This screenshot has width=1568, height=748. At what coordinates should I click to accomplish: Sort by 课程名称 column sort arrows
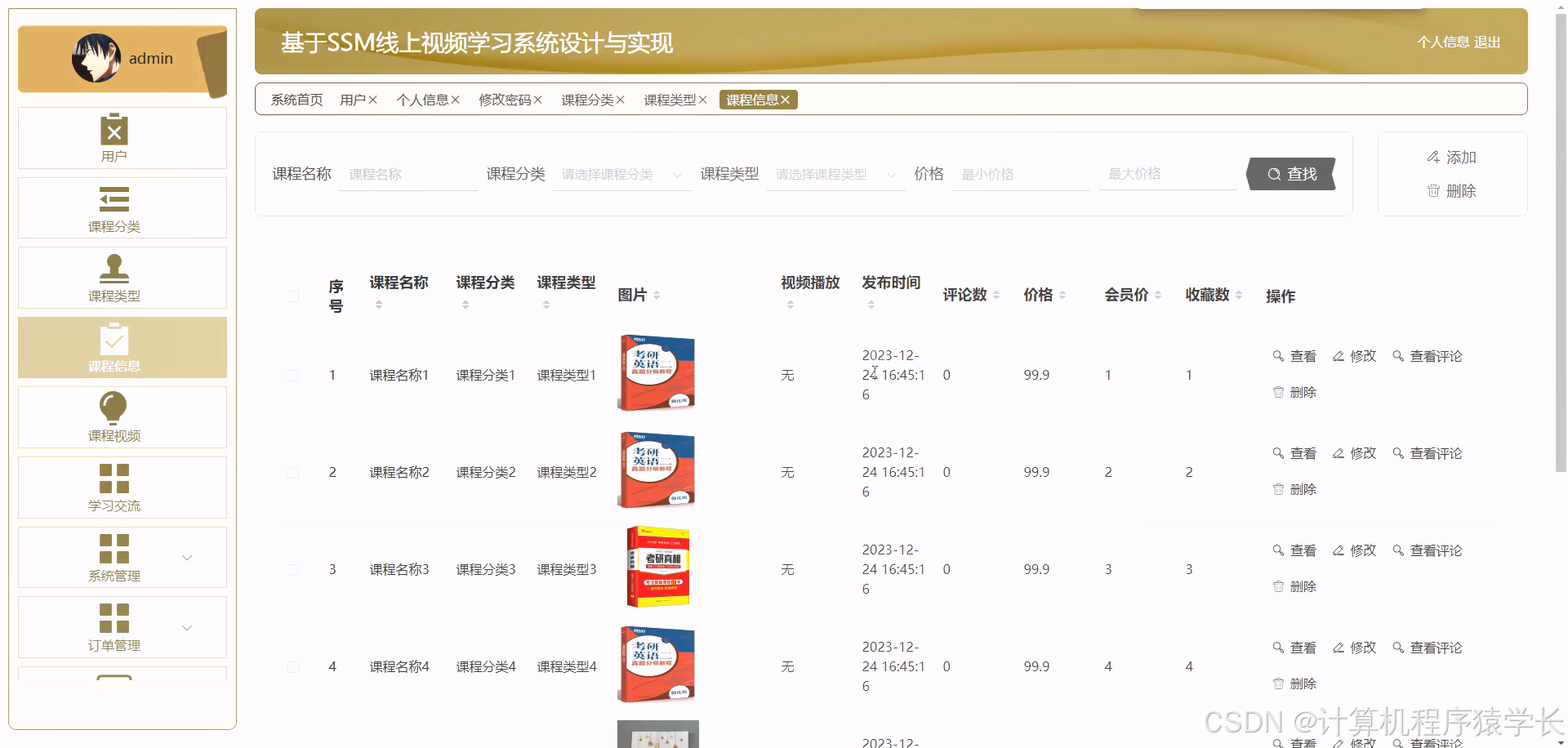point(378,305)
